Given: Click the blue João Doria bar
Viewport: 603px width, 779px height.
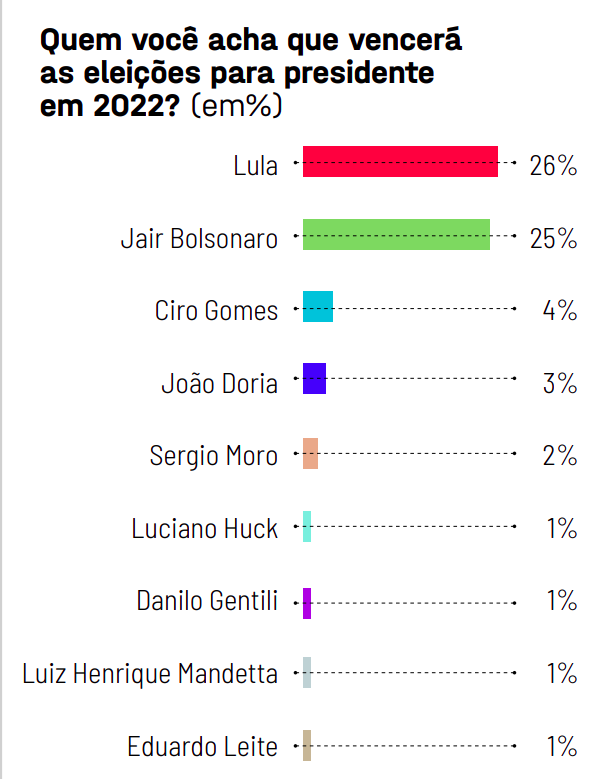Looking at the screenshot, I should pos(314,379).
